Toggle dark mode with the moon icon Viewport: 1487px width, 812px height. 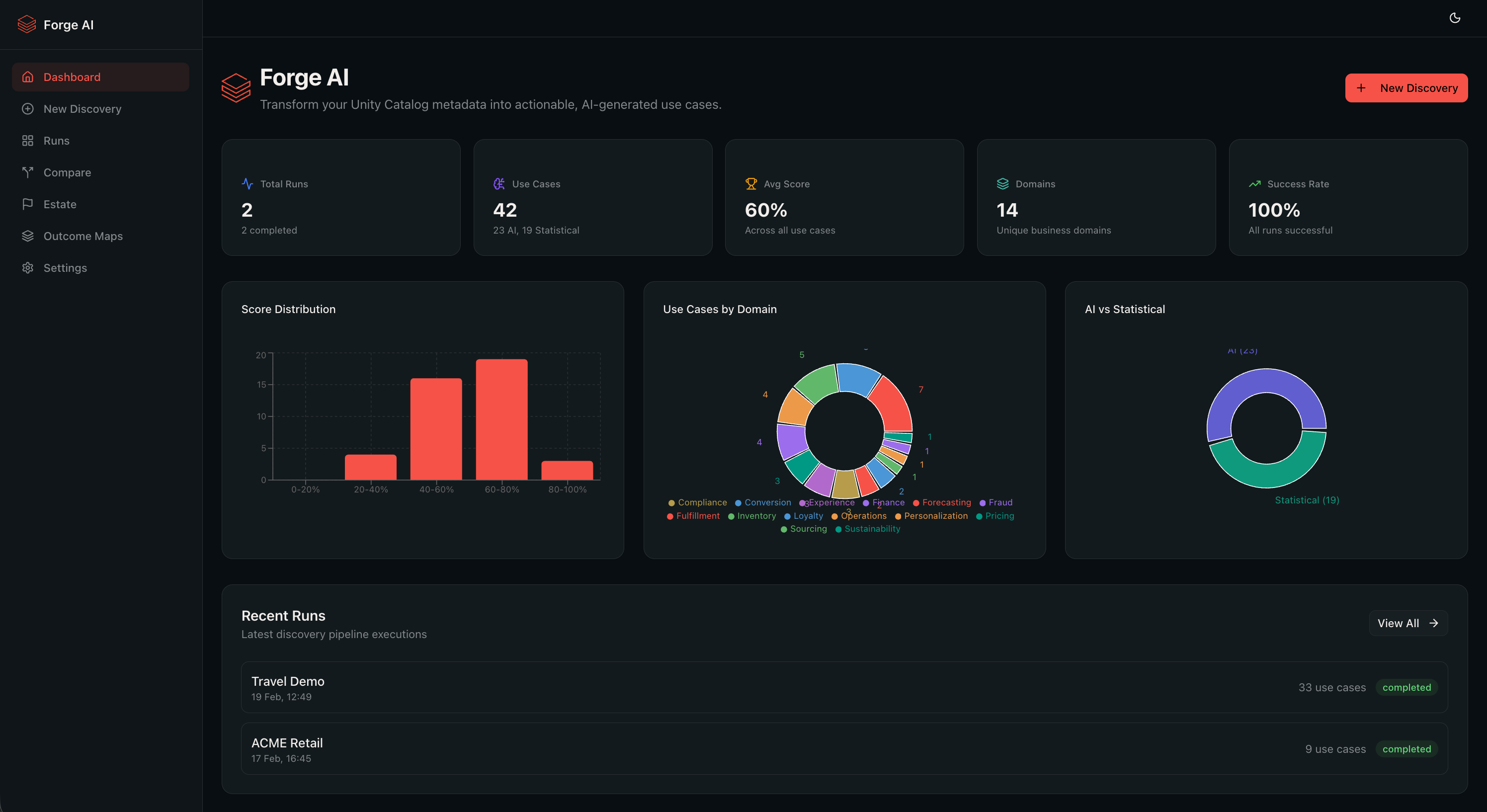1455,18
